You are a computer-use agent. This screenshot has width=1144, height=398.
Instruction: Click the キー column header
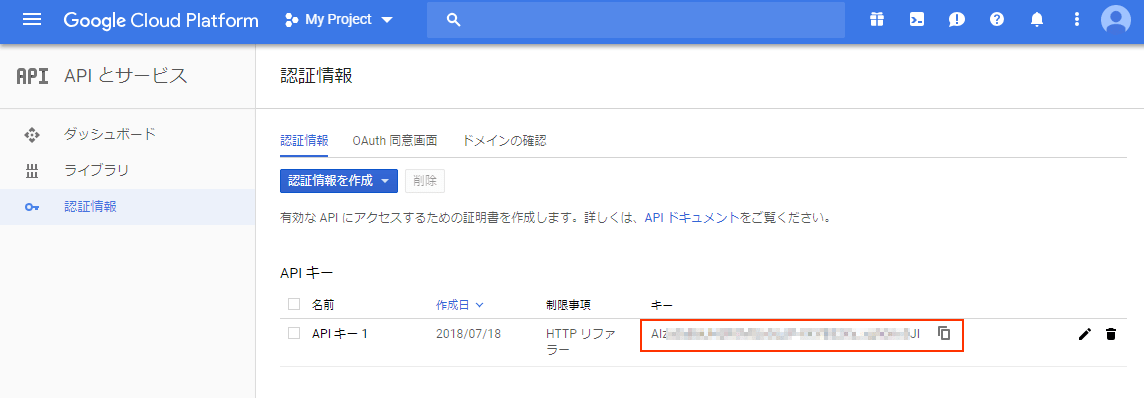coord(662,305)
